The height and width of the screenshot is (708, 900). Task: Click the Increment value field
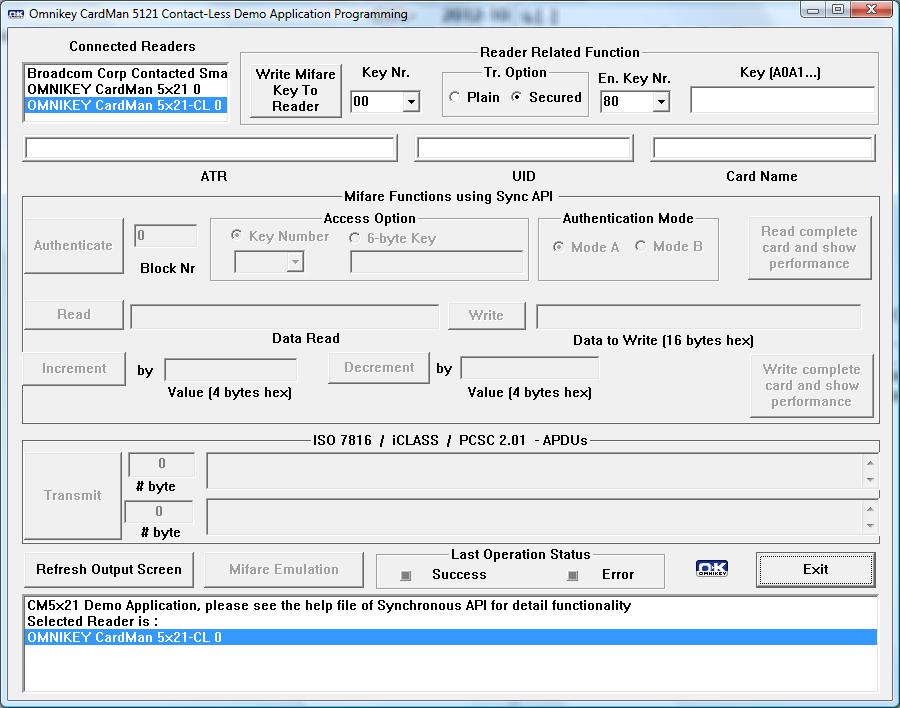[231, 369]
